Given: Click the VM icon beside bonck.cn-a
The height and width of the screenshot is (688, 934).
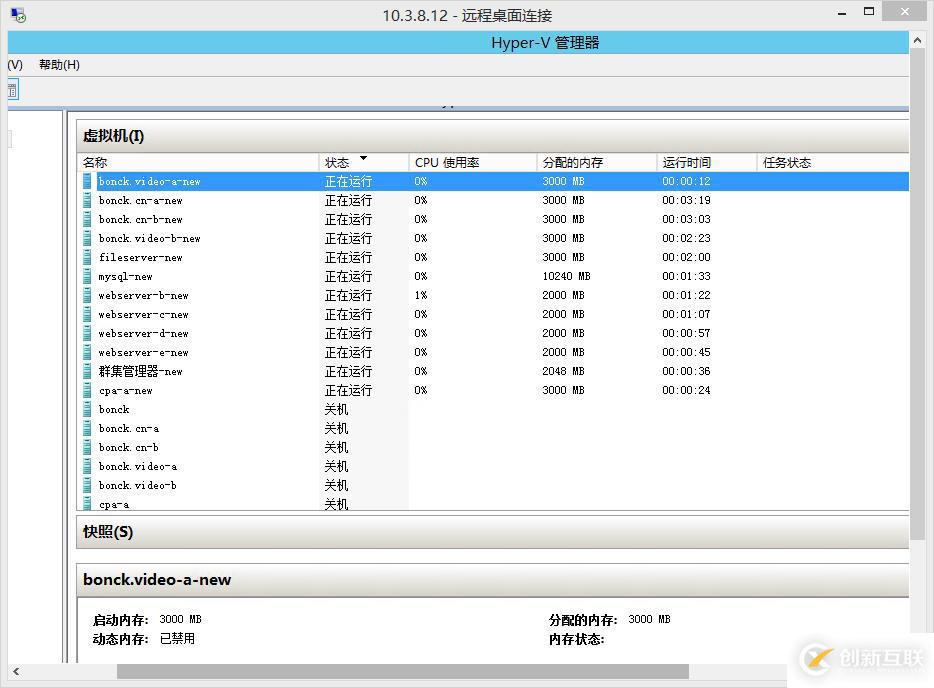Looking at the screenshot, I should 88,429.
